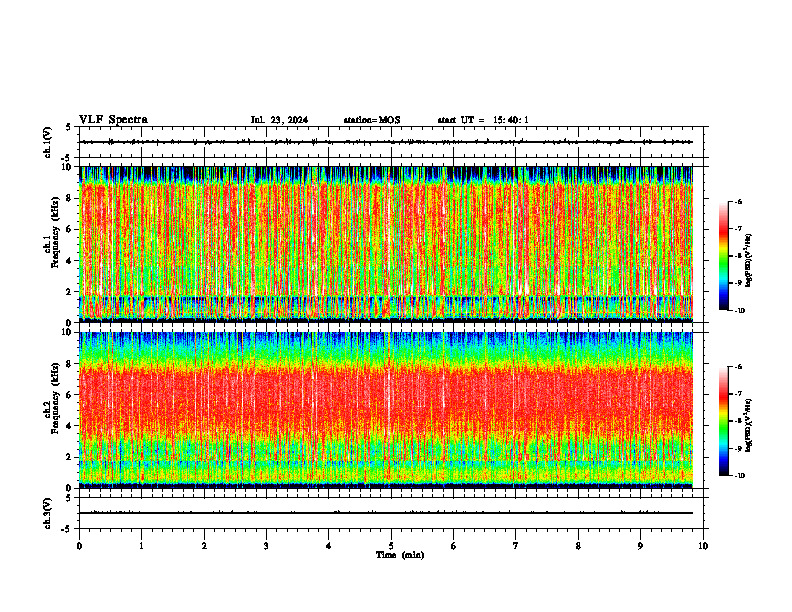Select the date text "Jul. 23, 2024"
This screenshot has height=612, width=792.
(x=279, y=120)
